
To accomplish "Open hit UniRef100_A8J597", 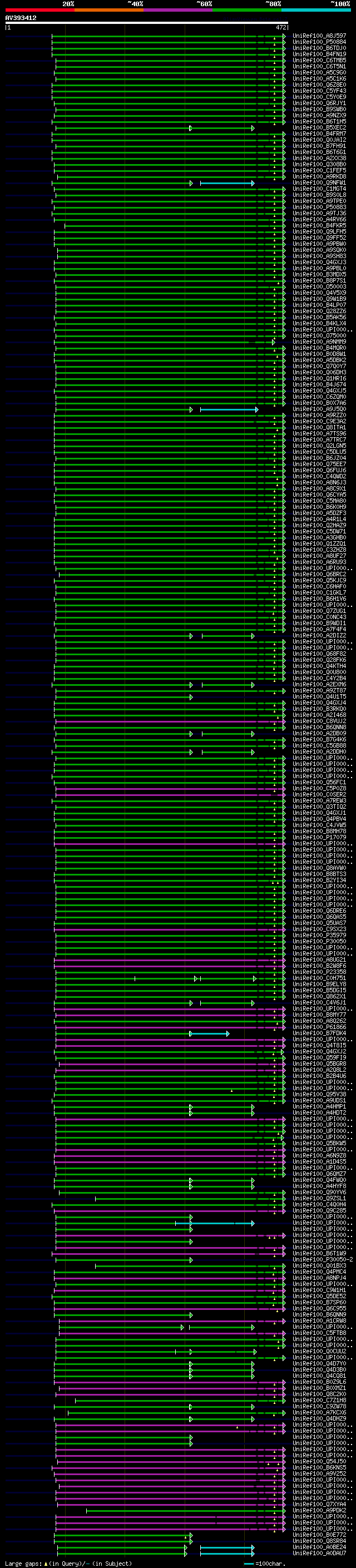I will (x=319, y=36).
